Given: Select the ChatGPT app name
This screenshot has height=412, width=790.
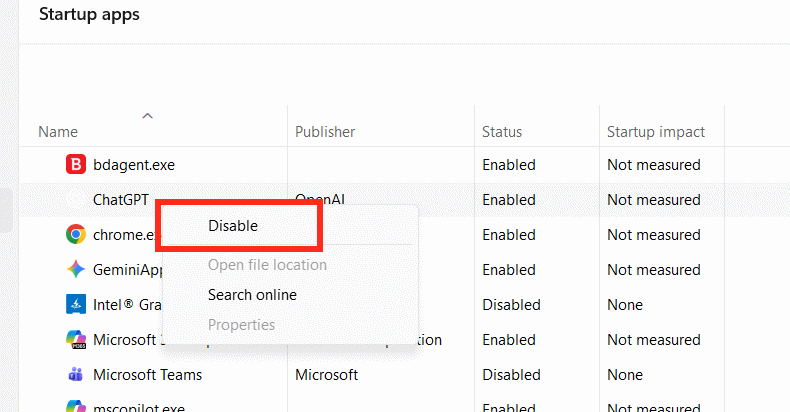Looking at the screenshot, I should pyautogui.click(x=121, y=199).
